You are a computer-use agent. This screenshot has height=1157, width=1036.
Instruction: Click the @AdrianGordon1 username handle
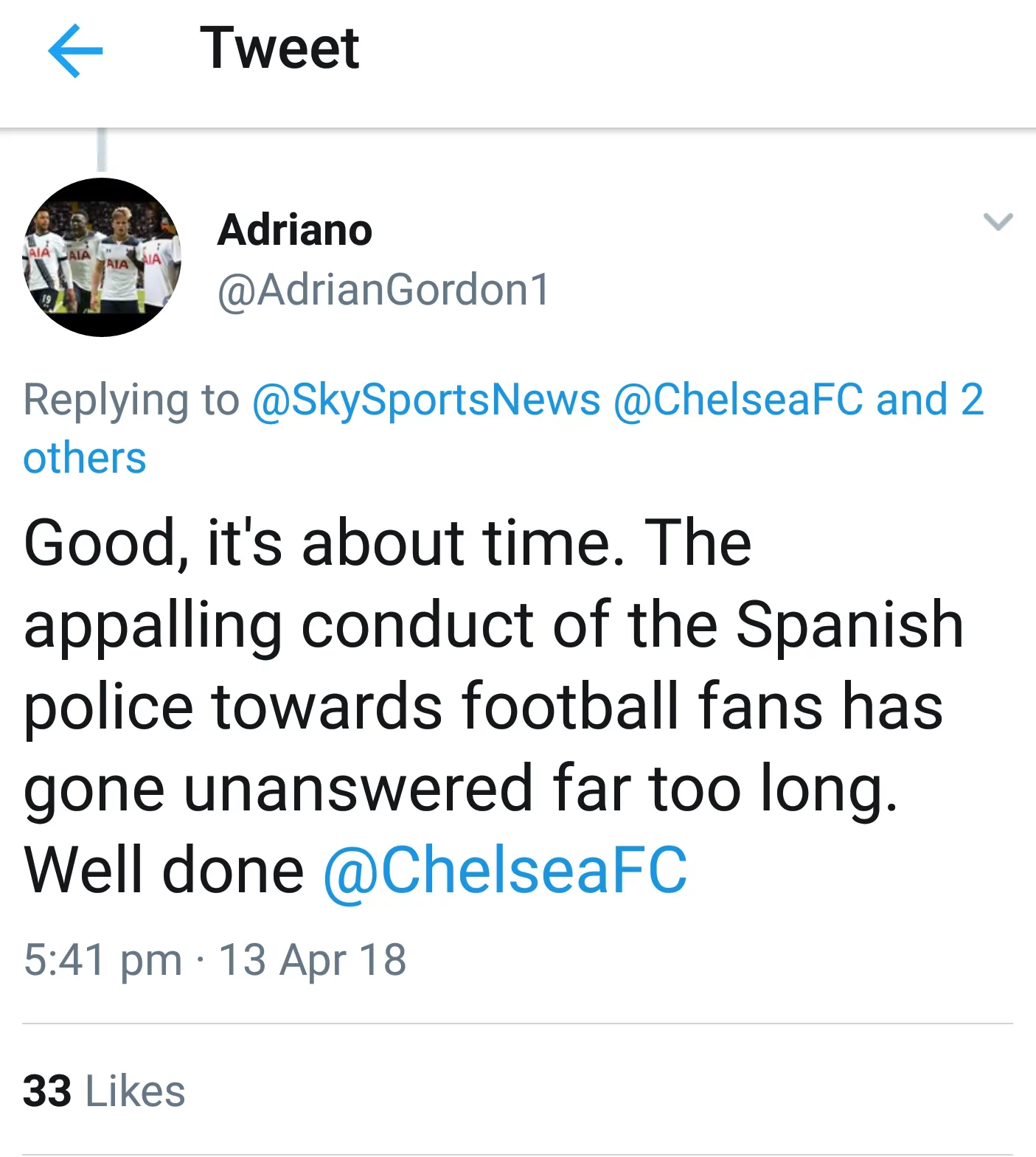click(380, 290)
